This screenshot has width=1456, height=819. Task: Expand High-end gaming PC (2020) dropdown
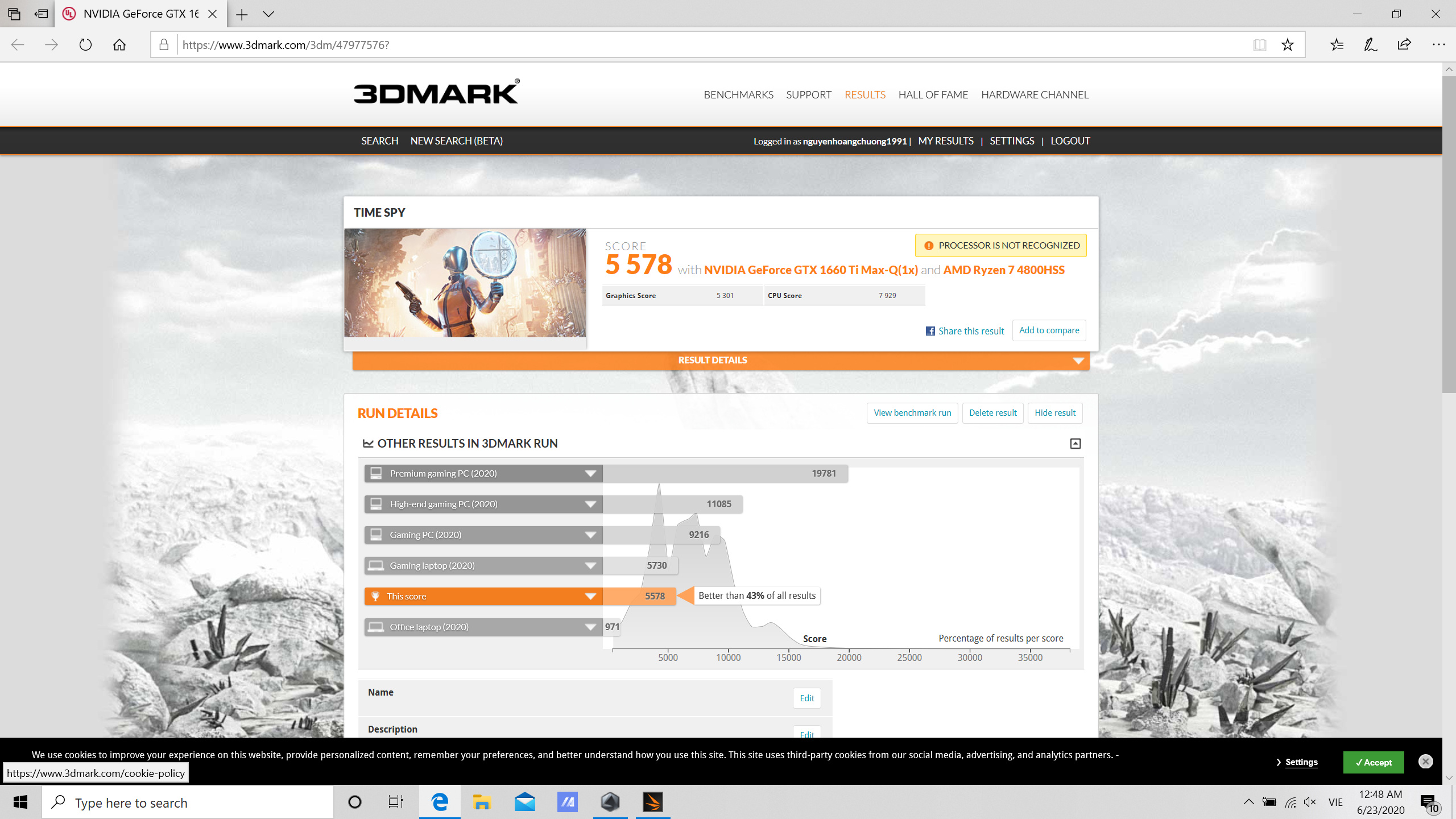(x=590, y=504)
